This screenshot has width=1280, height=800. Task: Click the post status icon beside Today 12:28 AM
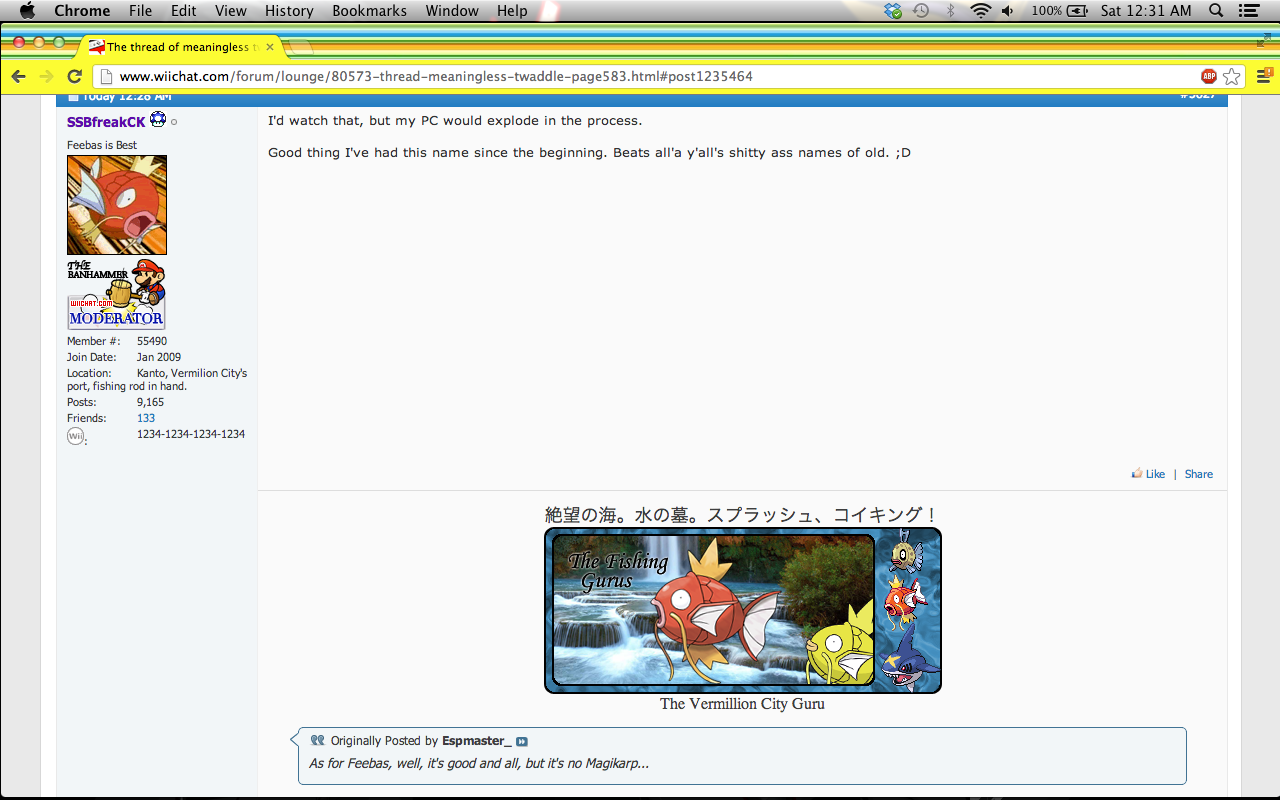point(72,97)
